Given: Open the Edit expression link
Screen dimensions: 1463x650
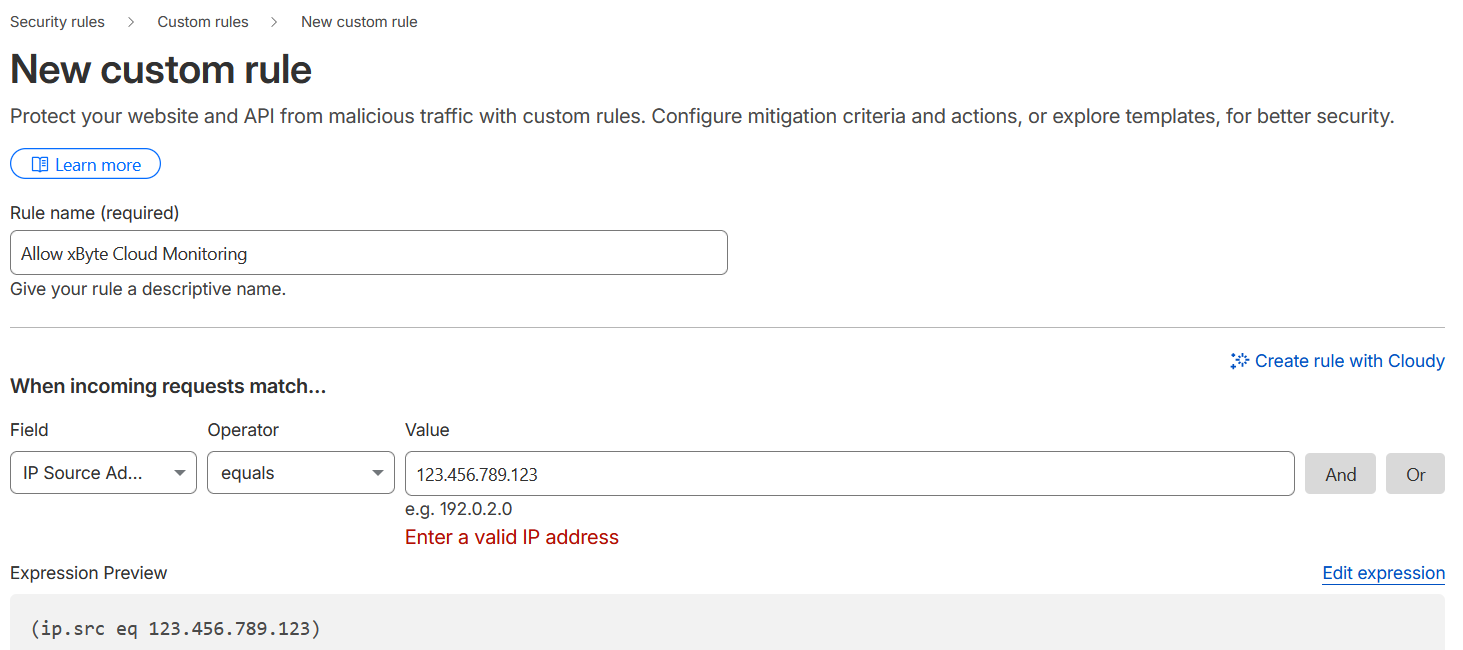Looking at the screenshot, I should 1383,573.
